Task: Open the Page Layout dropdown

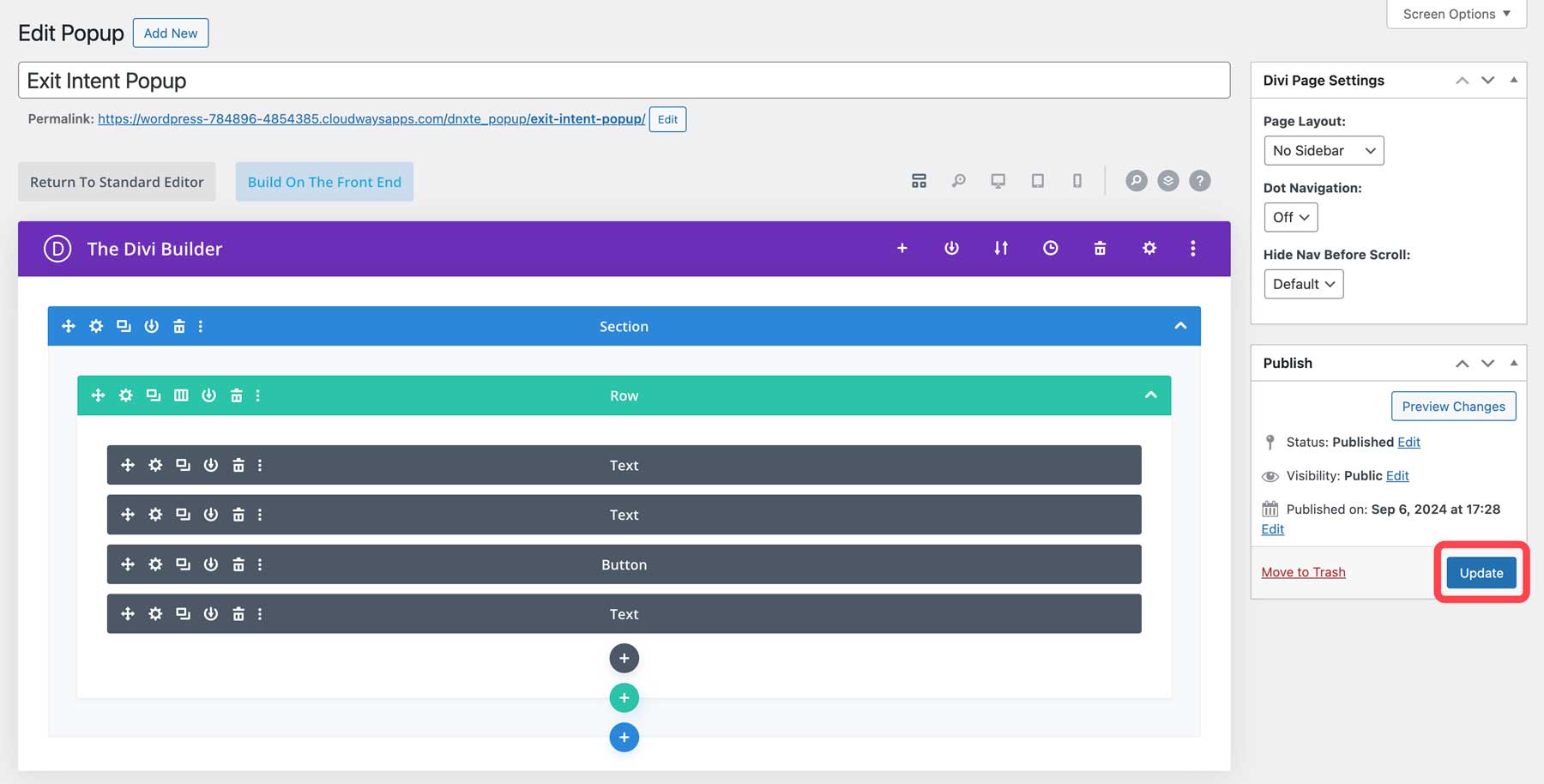Action: coord(1323,150)
